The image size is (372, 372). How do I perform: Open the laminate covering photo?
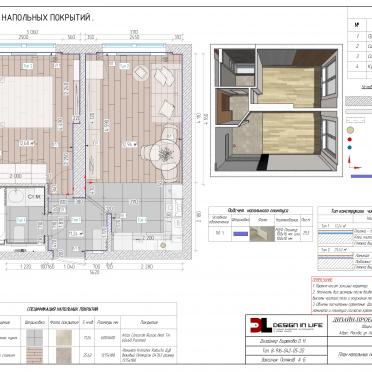coord(64,355)
